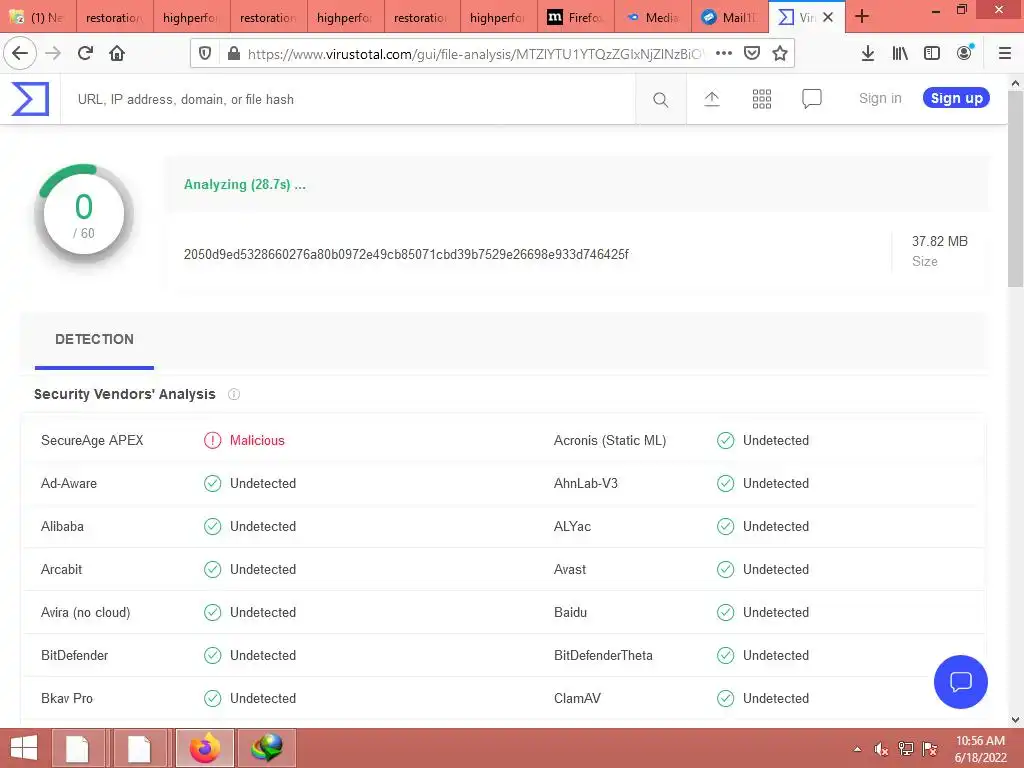Click the Acronis (Static ML) vendor name

[609, 440]
